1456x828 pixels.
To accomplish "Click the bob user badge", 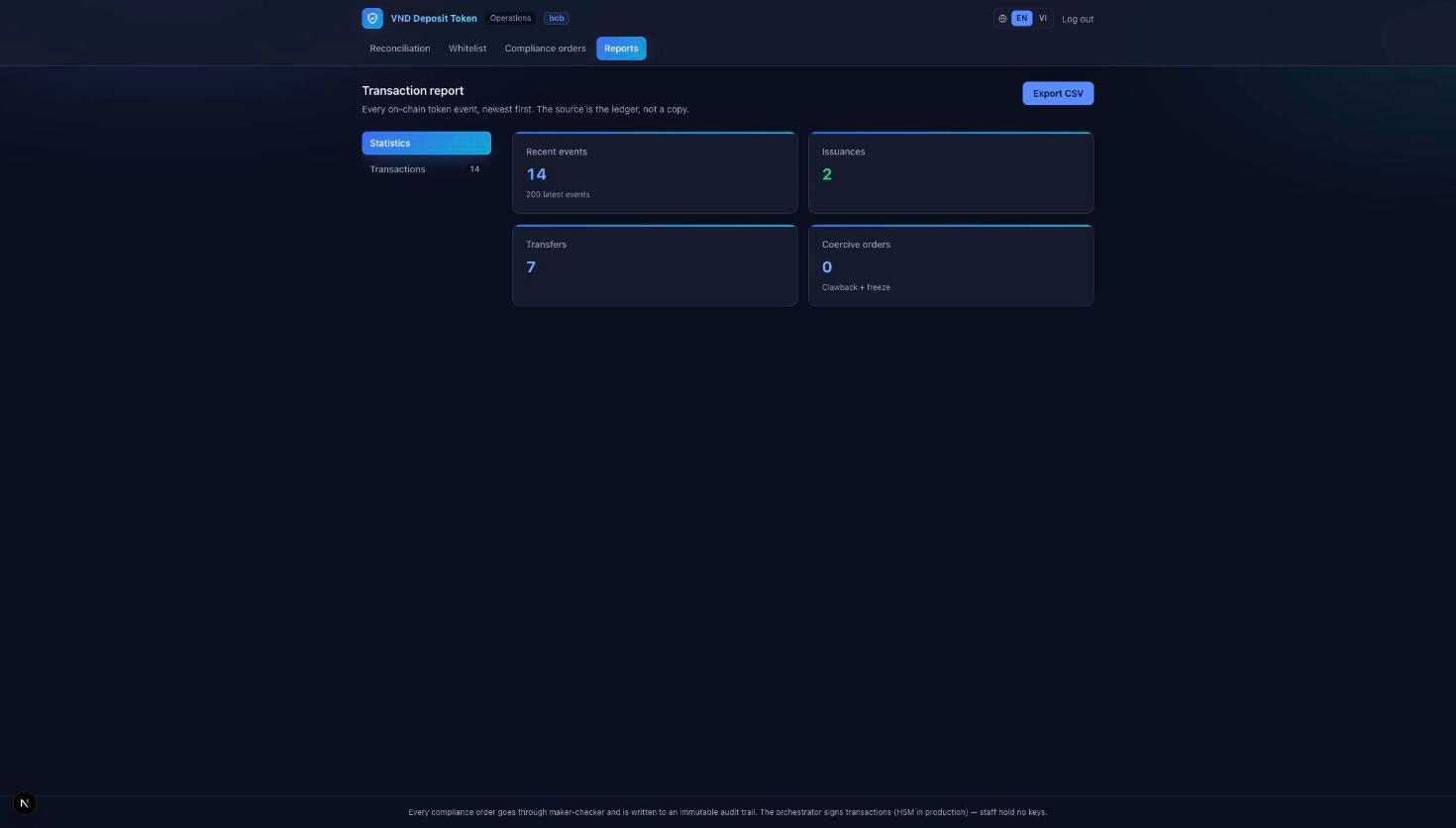I will point(557,18).
